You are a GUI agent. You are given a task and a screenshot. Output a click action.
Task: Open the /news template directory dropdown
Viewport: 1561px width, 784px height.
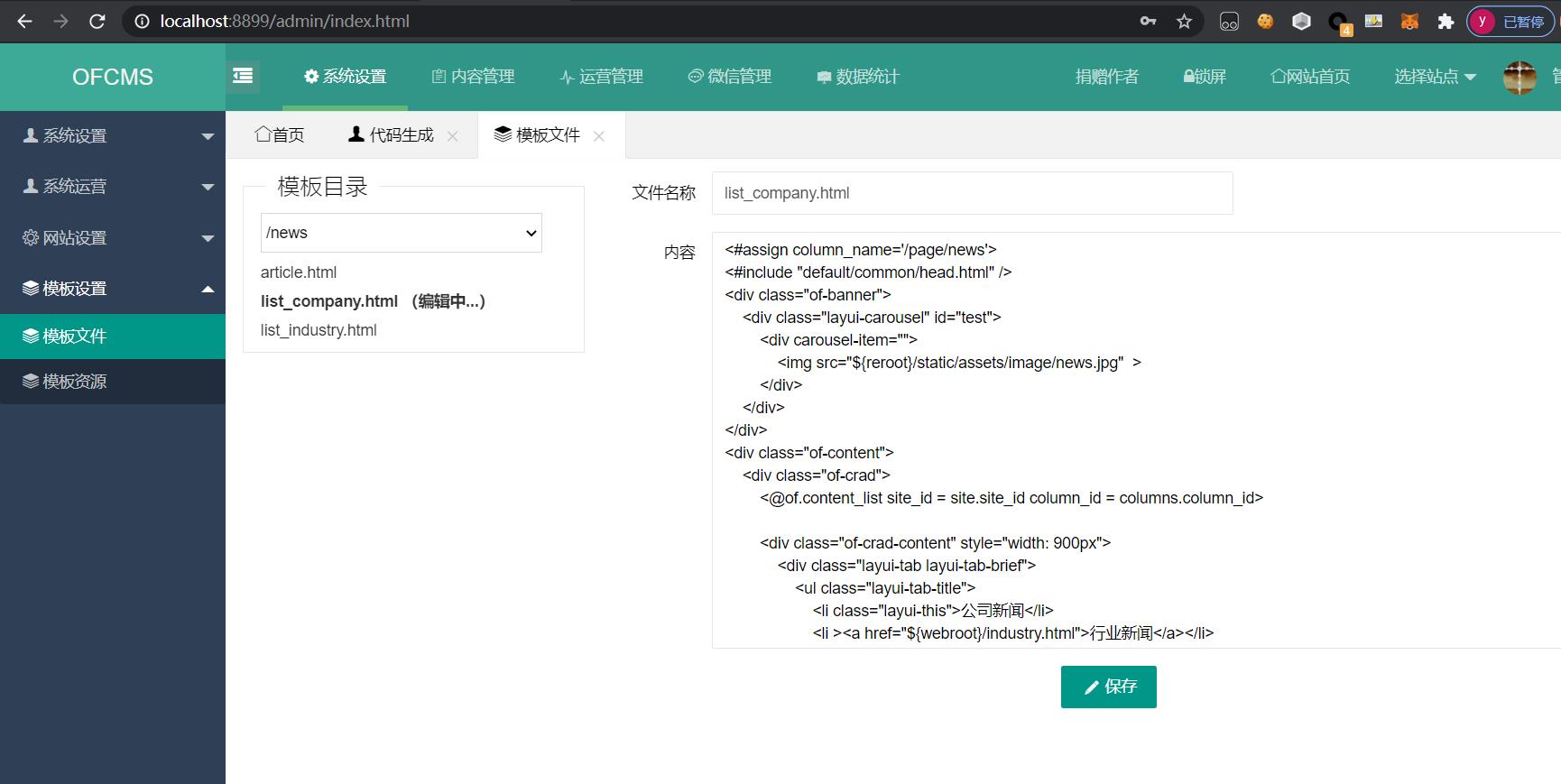pos(402,233)
